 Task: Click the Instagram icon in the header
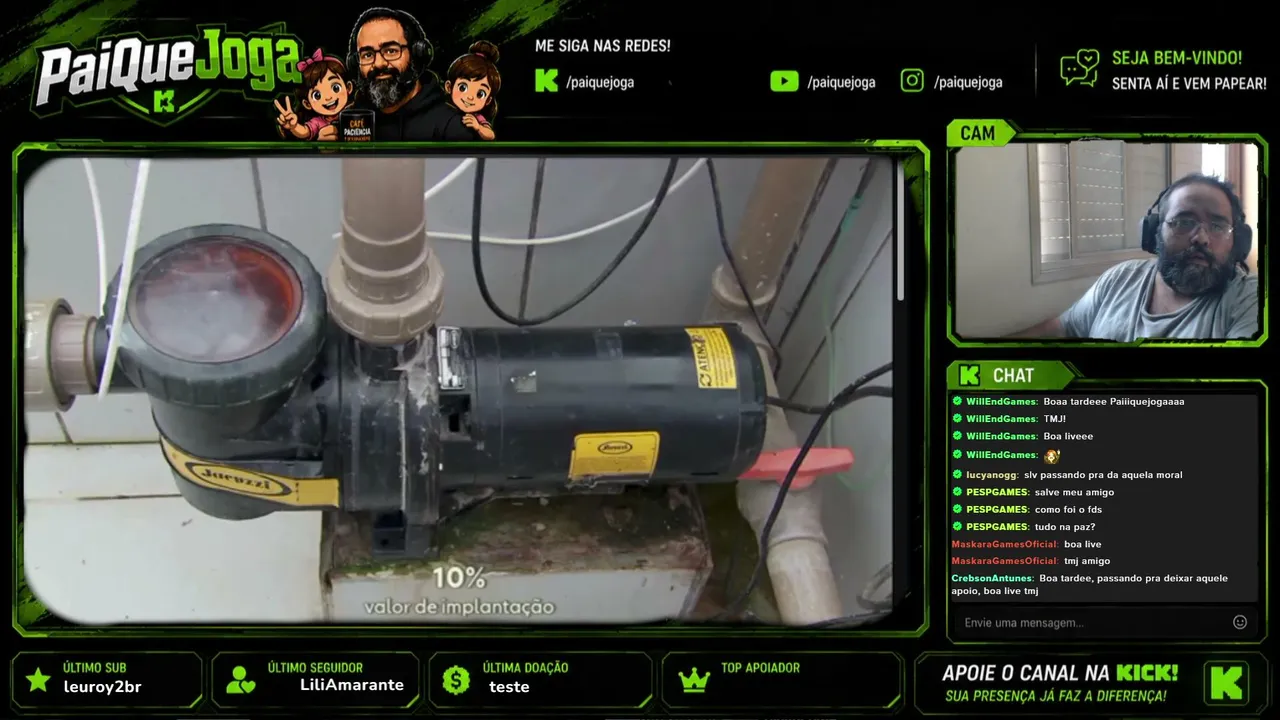pyautogui.click(x=912, y=81)
